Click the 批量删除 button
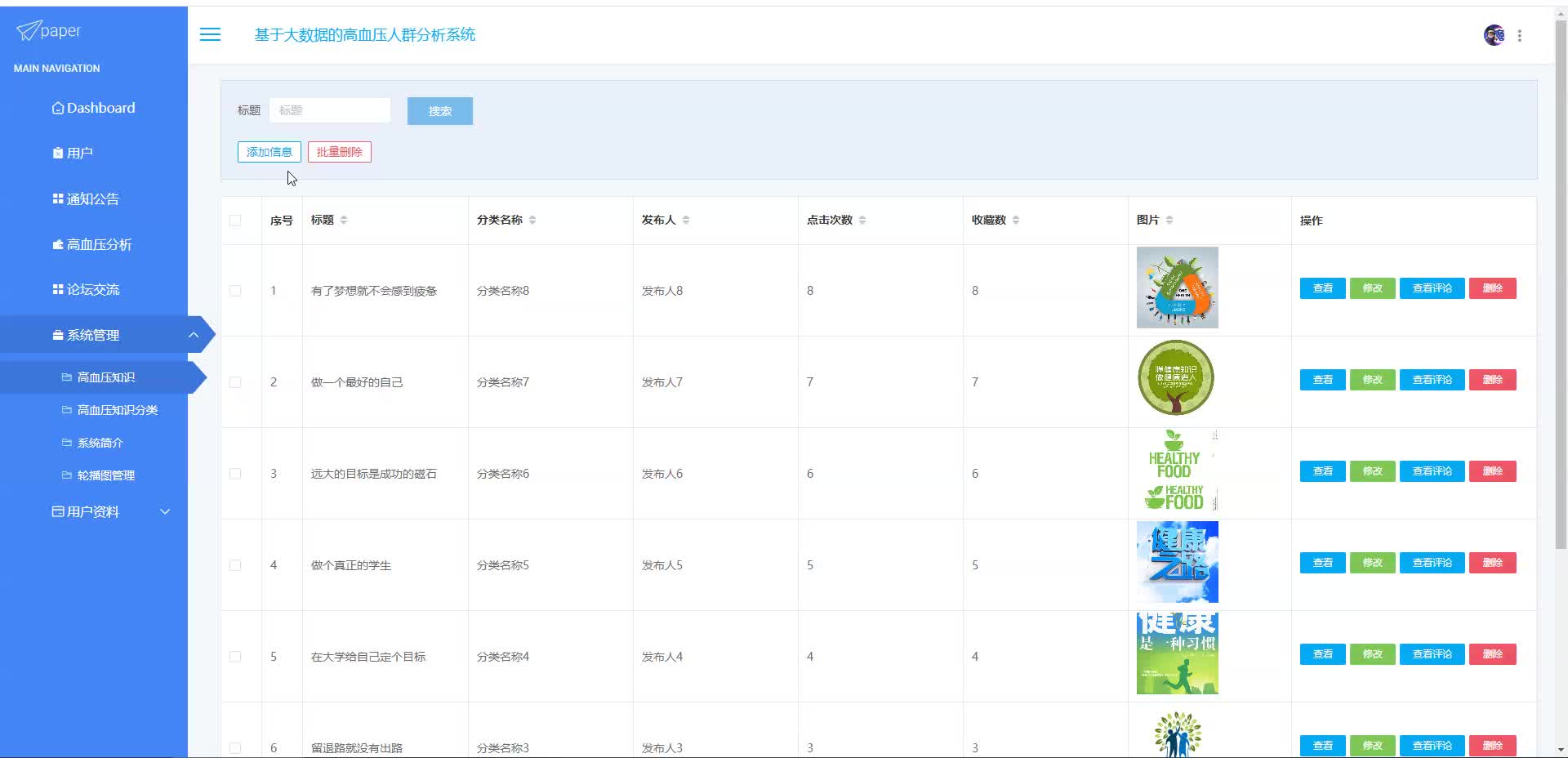 (340, 152)
